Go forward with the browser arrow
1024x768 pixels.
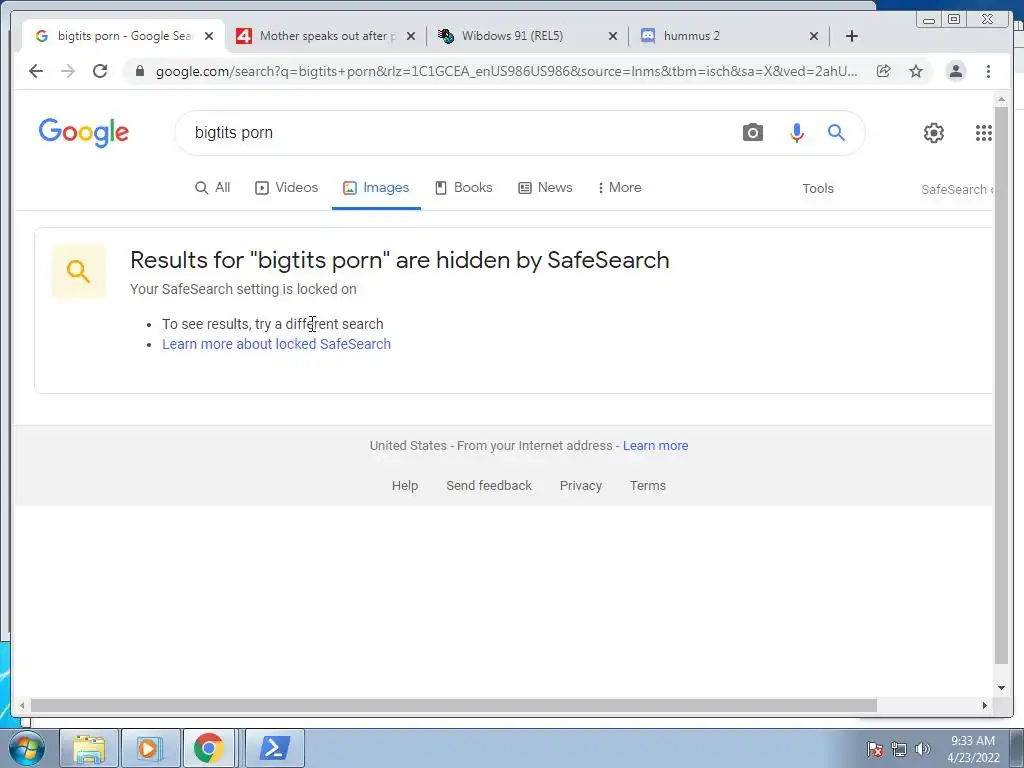coord(68,71)
